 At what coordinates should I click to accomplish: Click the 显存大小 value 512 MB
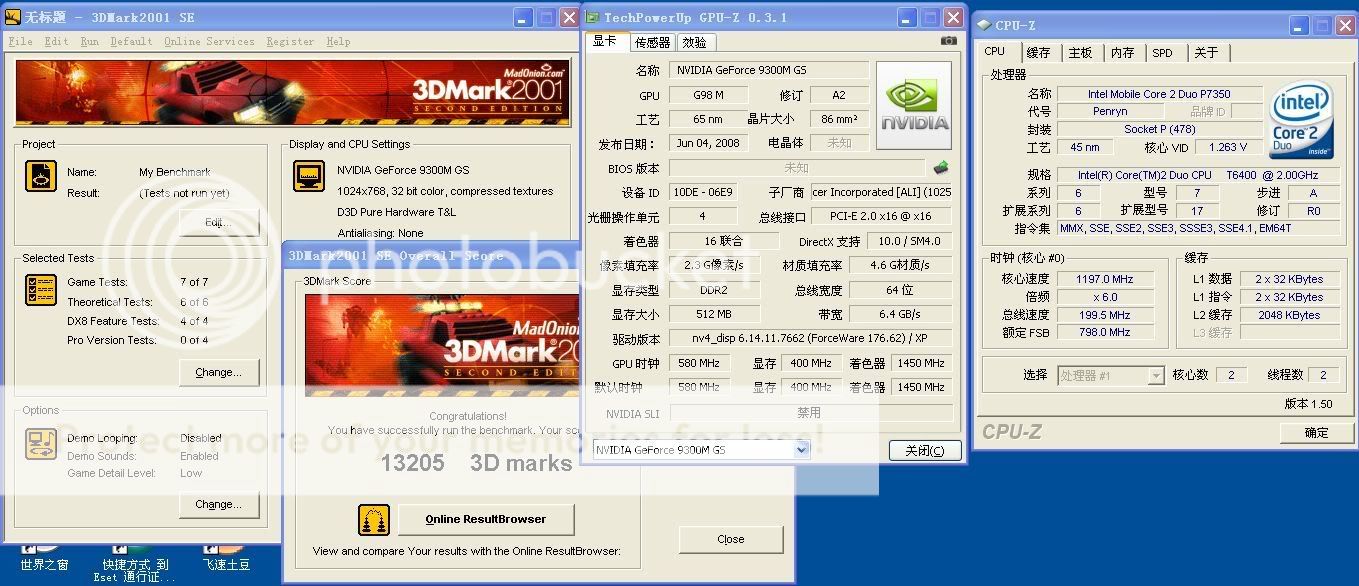[x=714, y=314]
